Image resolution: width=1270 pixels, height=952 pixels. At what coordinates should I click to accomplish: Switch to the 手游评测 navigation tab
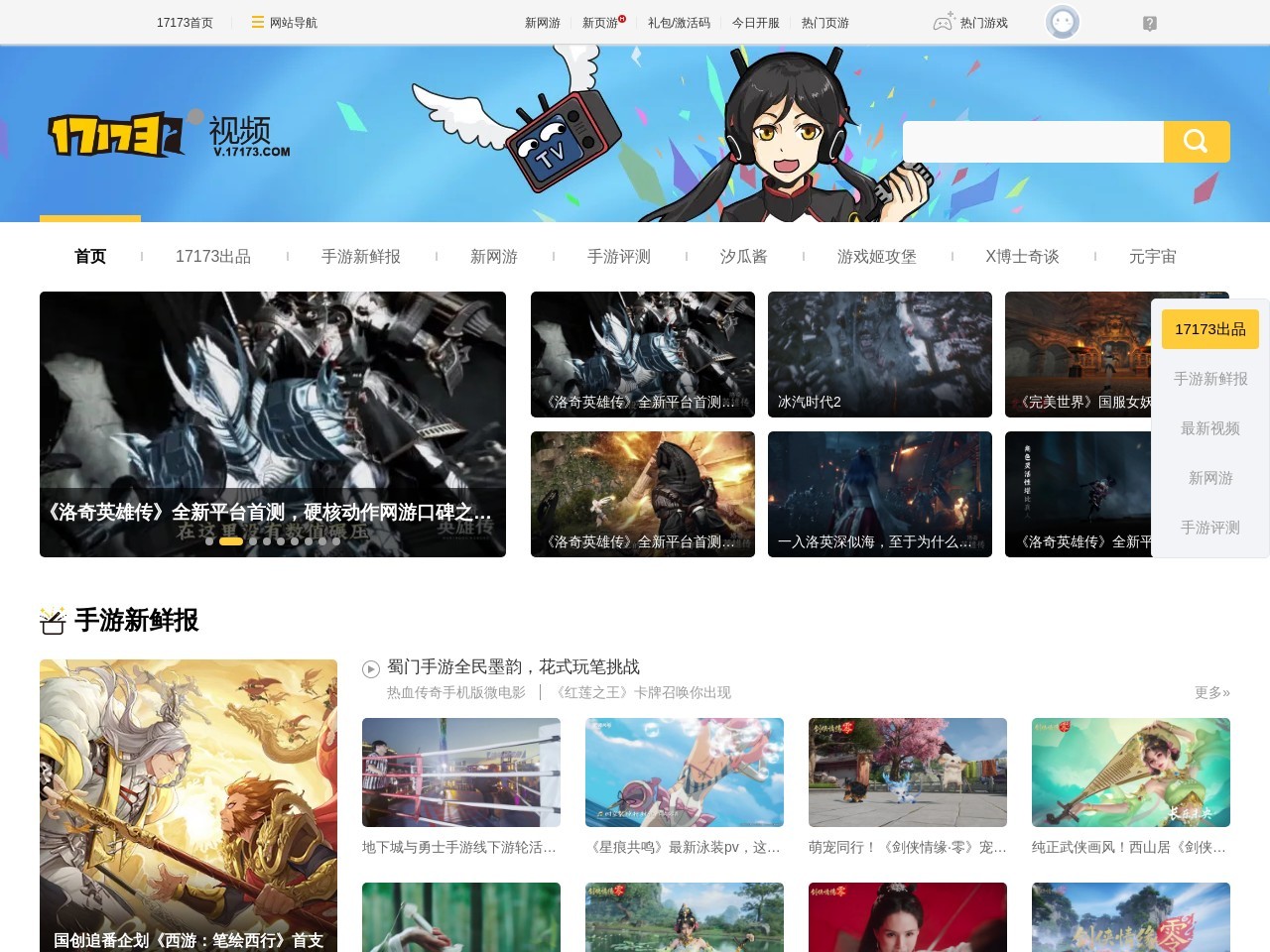[618, 257]
